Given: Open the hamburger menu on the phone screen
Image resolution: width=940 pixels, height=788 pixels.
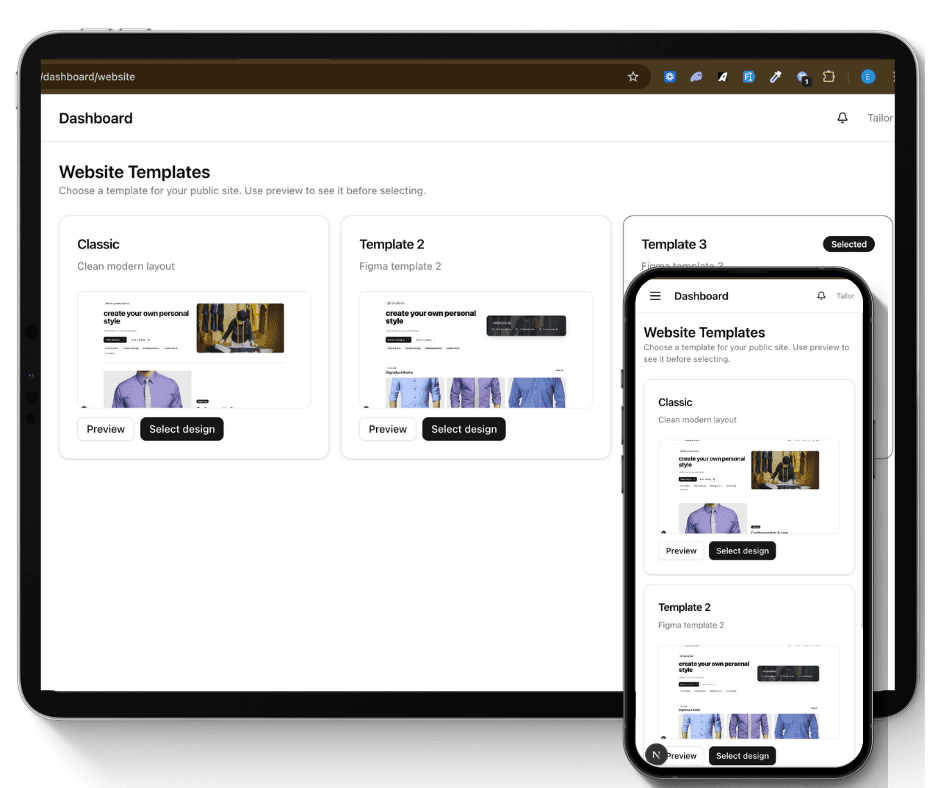Looking at the screenshot, I should coord(655,296).
